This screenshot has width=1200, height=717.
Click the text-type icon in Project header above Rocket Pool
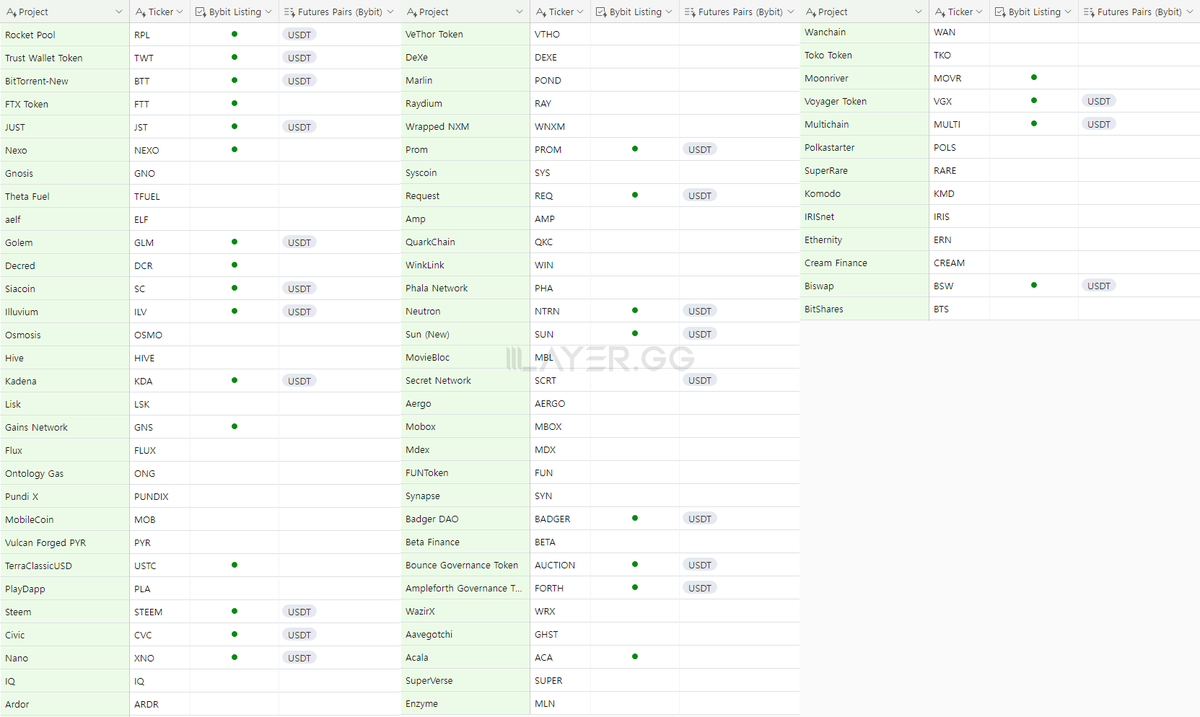[x=12, y=12]
